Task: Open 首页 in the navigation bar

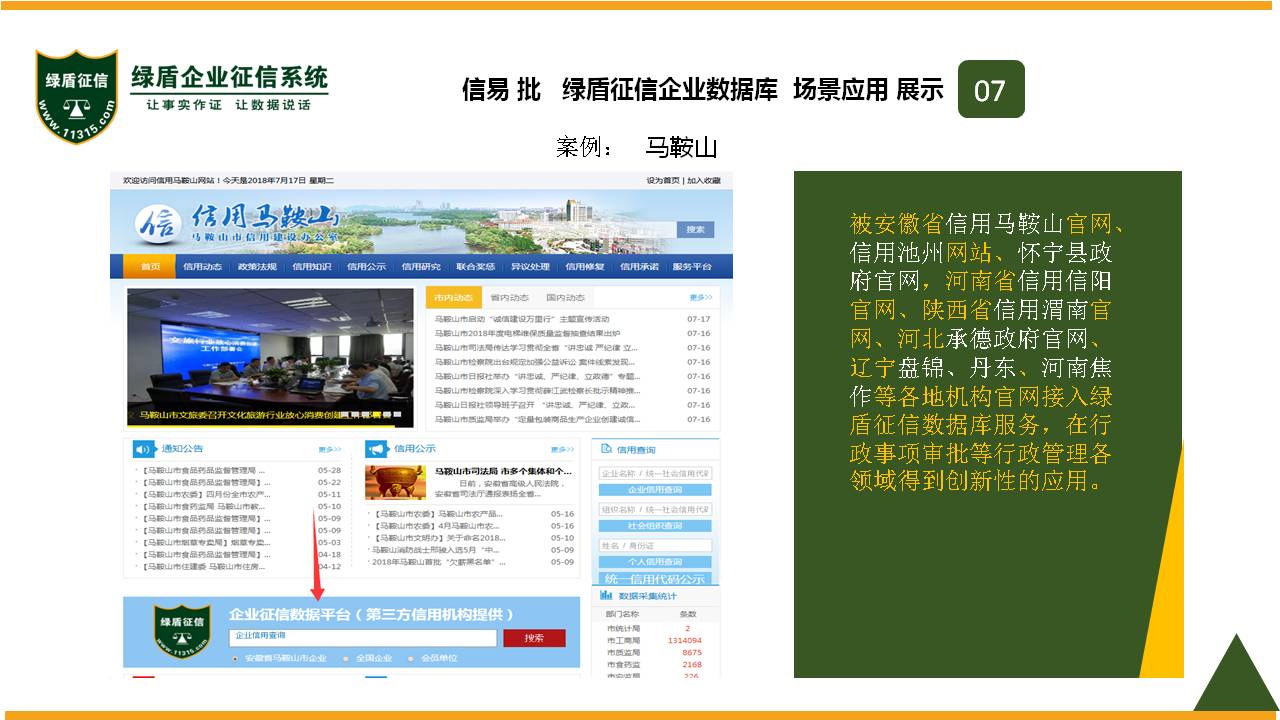Action: coord(150,267)
